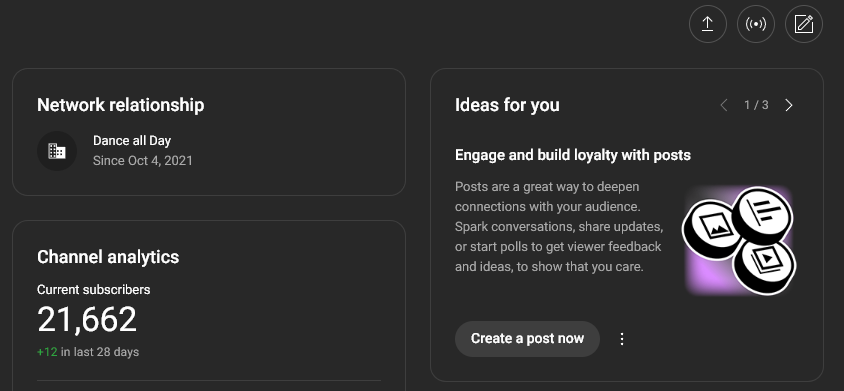Click the video play disc in the illustration

tap(764, 266)
